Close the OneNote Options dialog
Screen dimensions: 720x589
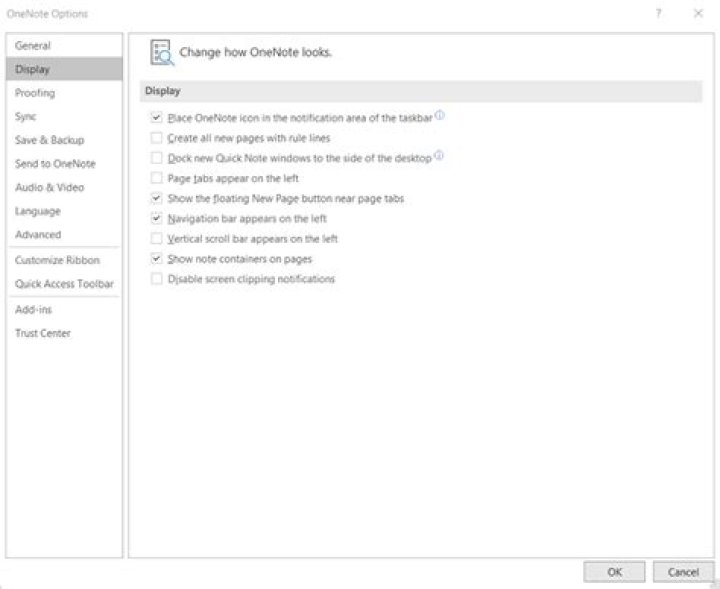(x=698, y=13)
